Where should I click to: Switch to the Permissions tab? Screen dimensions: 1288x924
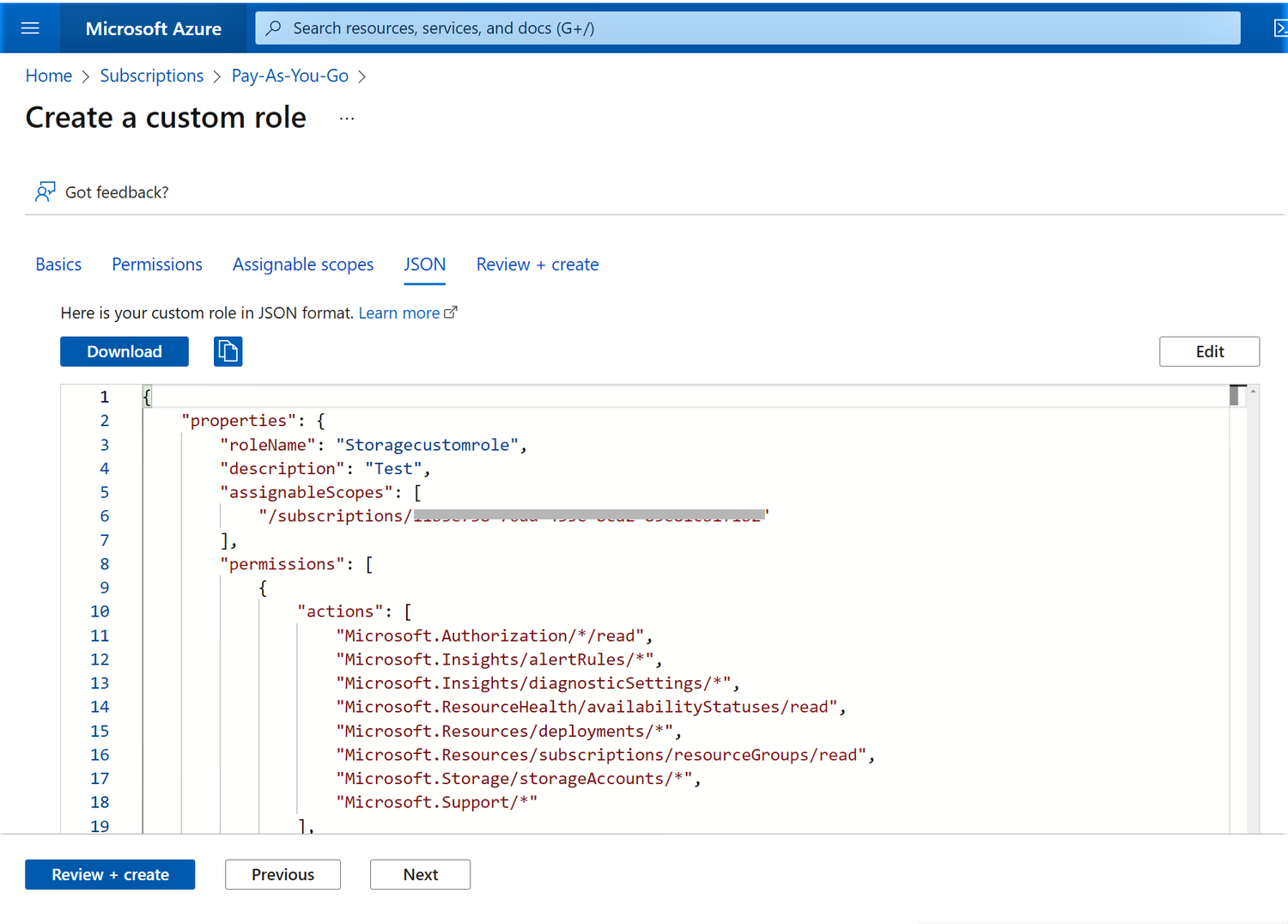(x=157, y=264)
